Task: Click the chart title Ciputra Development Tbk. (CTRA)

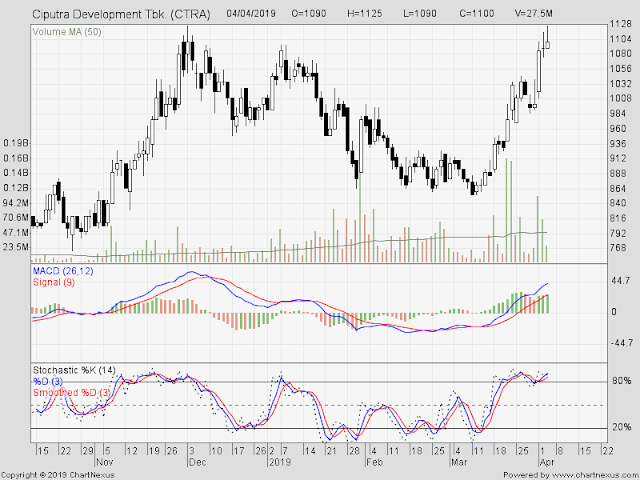Action: (121, 14)
